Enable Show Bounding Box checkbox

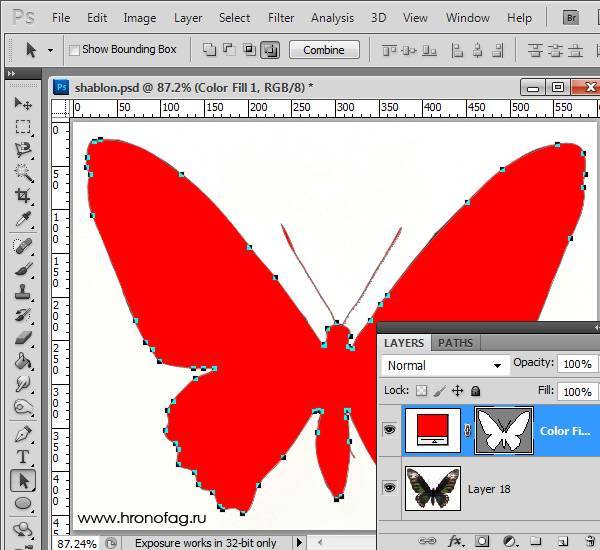[x=74, y=50]
